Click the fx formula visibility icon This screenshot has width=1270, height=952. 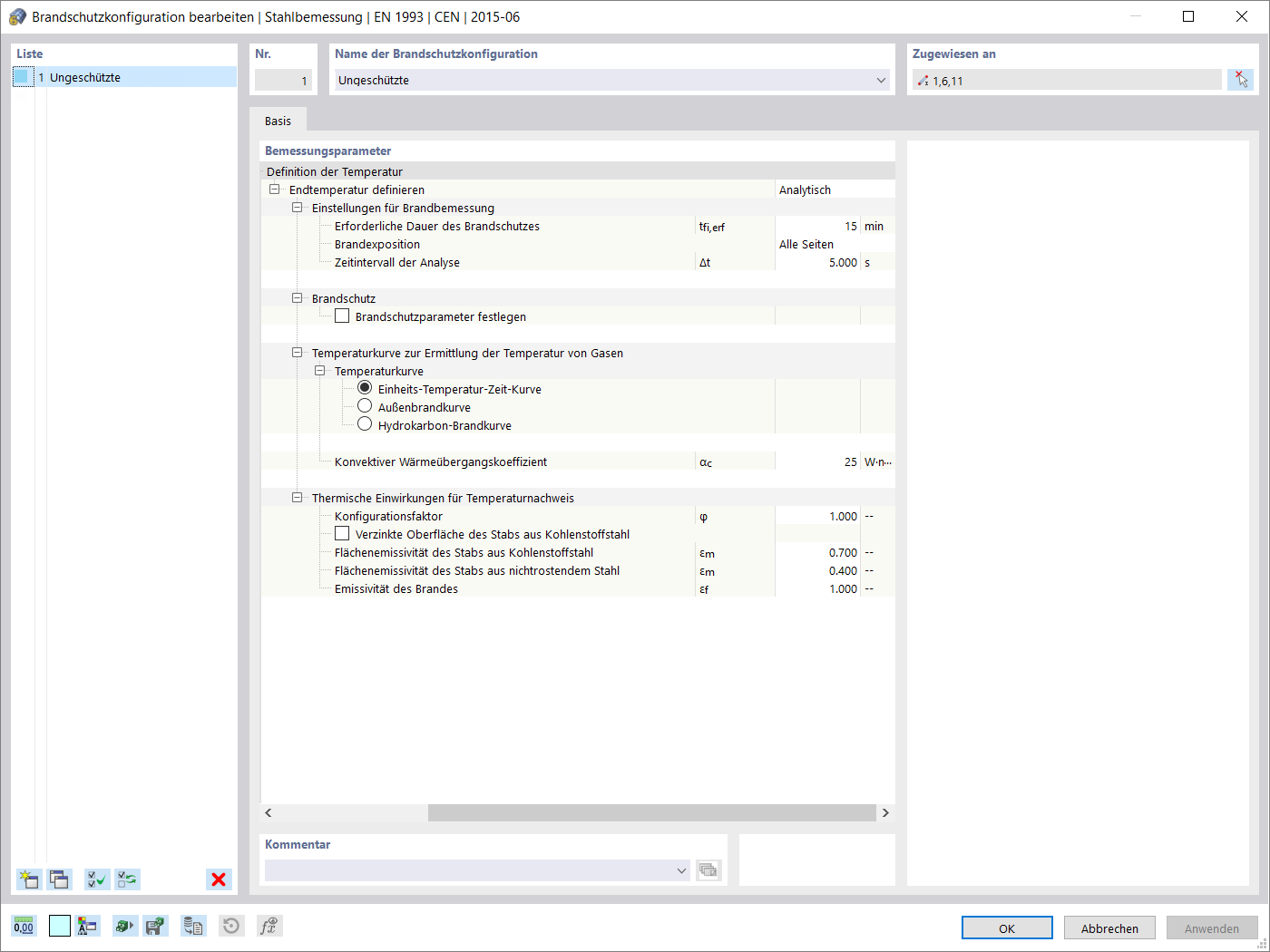click(269, 926)
